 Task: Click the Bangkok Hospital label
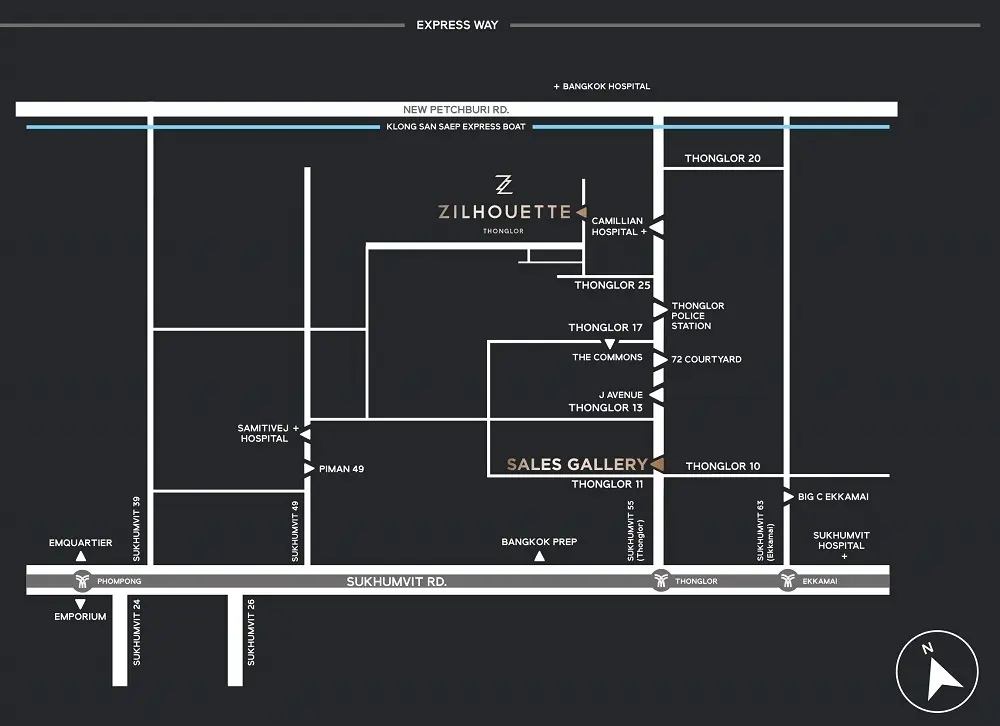606,87
